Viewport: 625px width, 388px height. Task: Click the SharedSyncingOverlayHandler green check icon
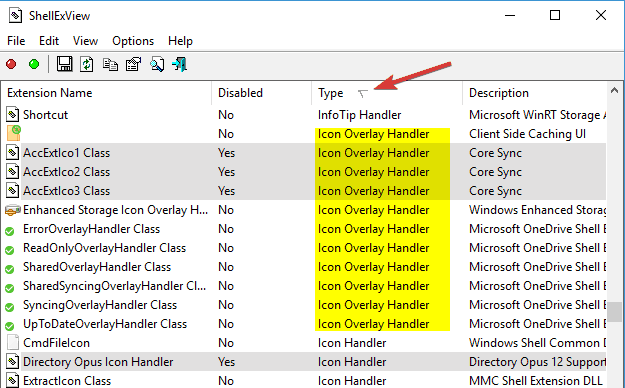[10, 288]
